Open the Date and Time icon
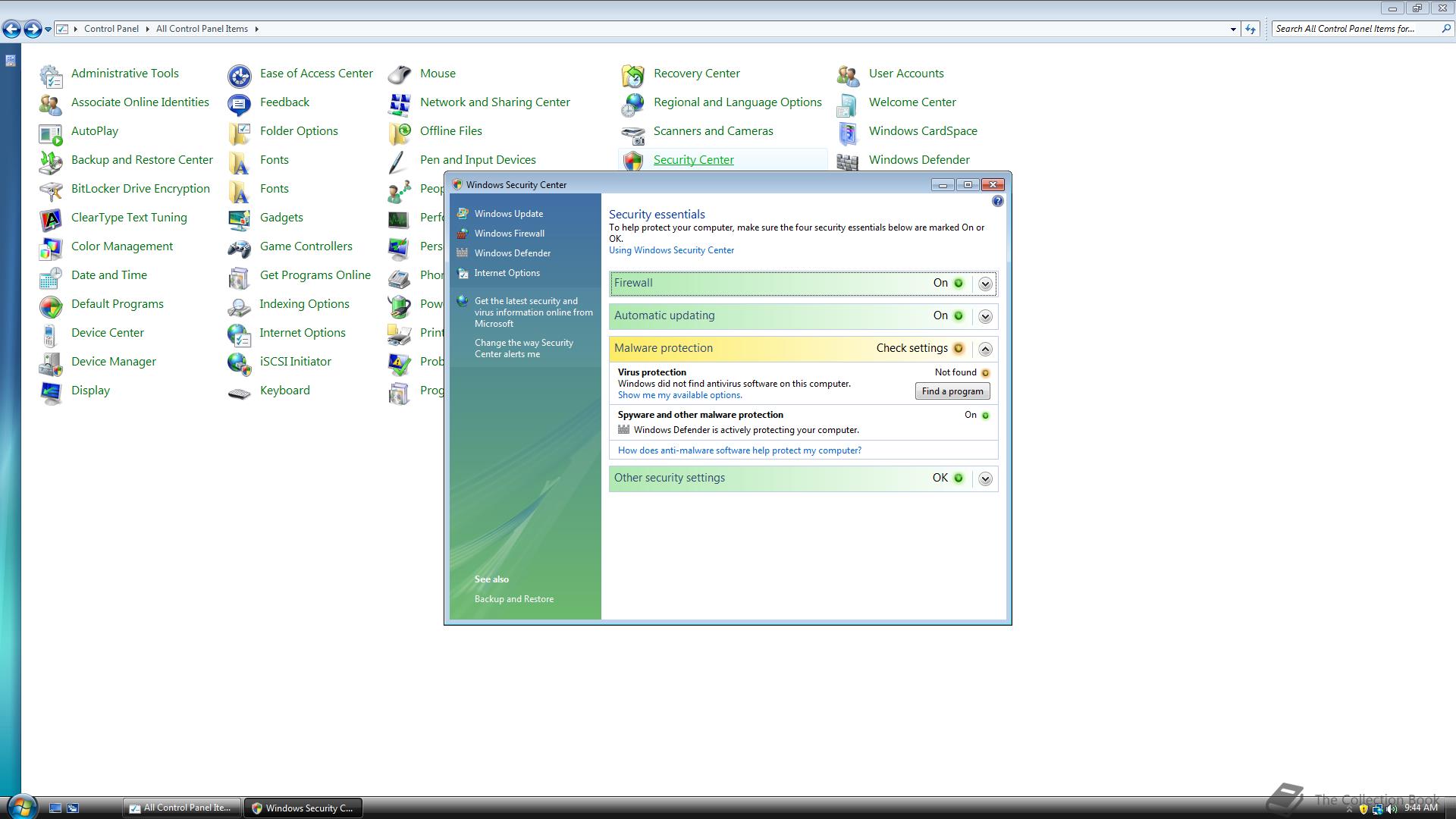This screenshot has width=1456, height=819. [51, 276]
